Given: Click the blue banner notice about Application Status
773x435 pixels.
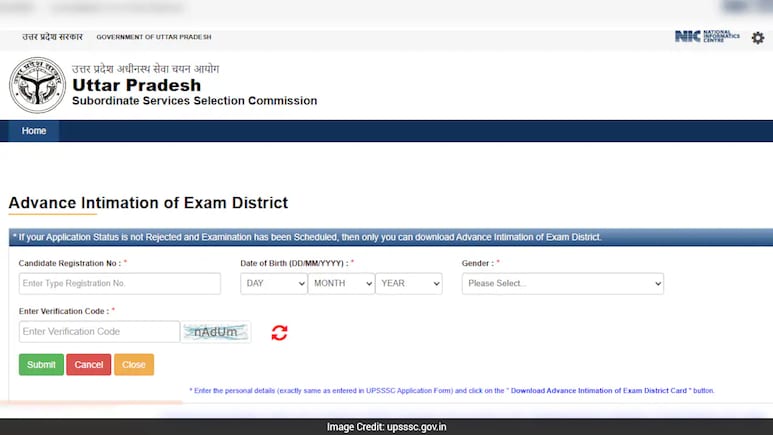Looking at the screenshot, I should pyautogui.click(x=391, y=237).
